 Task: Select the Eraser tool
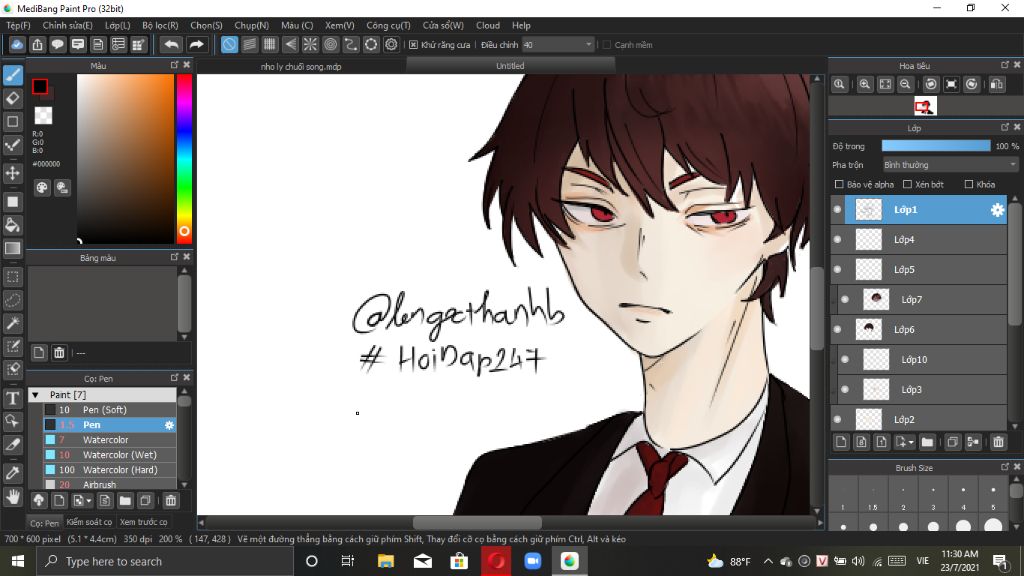pos(12,99)
